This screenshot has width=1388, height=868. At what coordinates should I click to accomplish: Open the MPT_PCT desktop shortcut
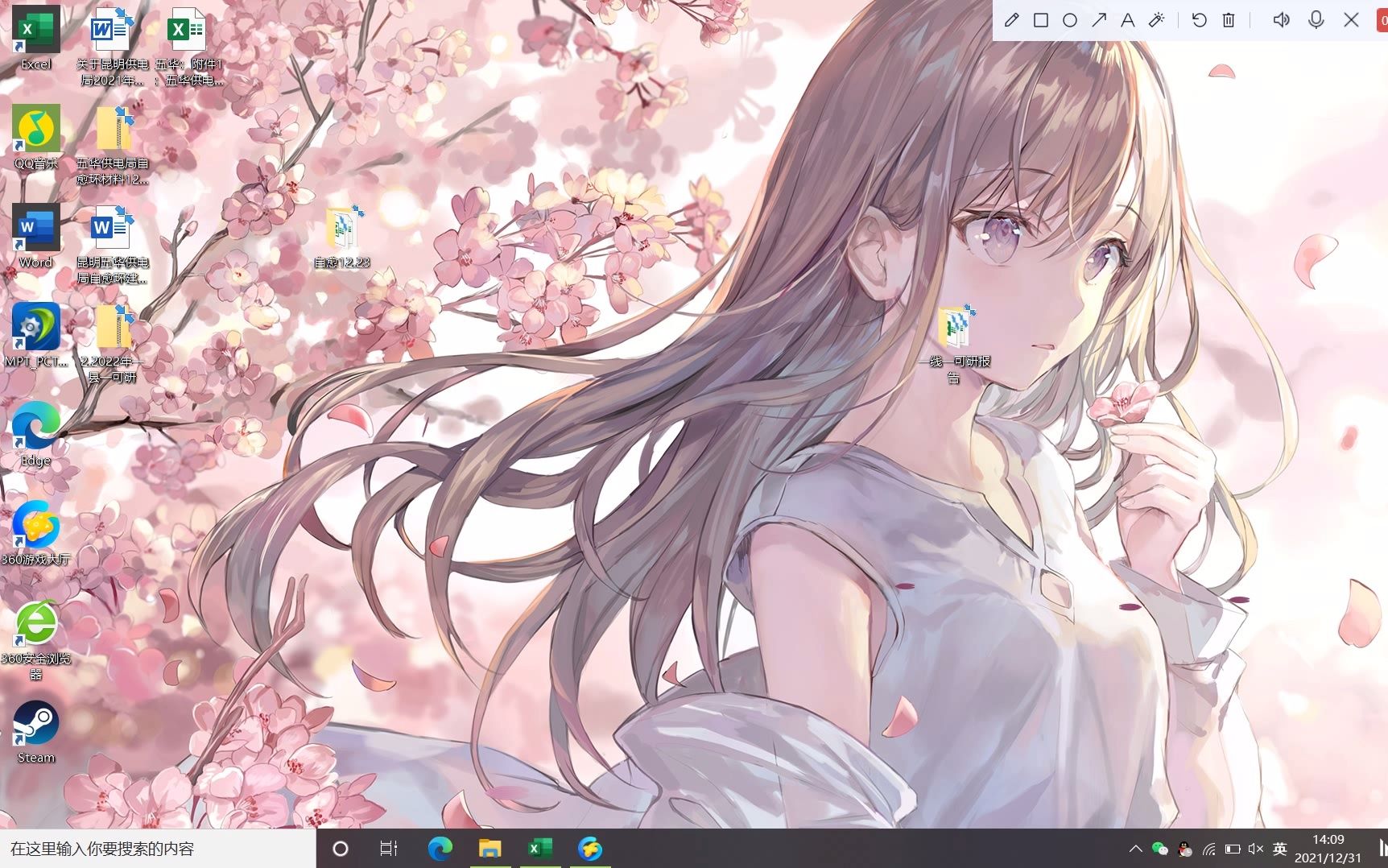click(35, 336)
